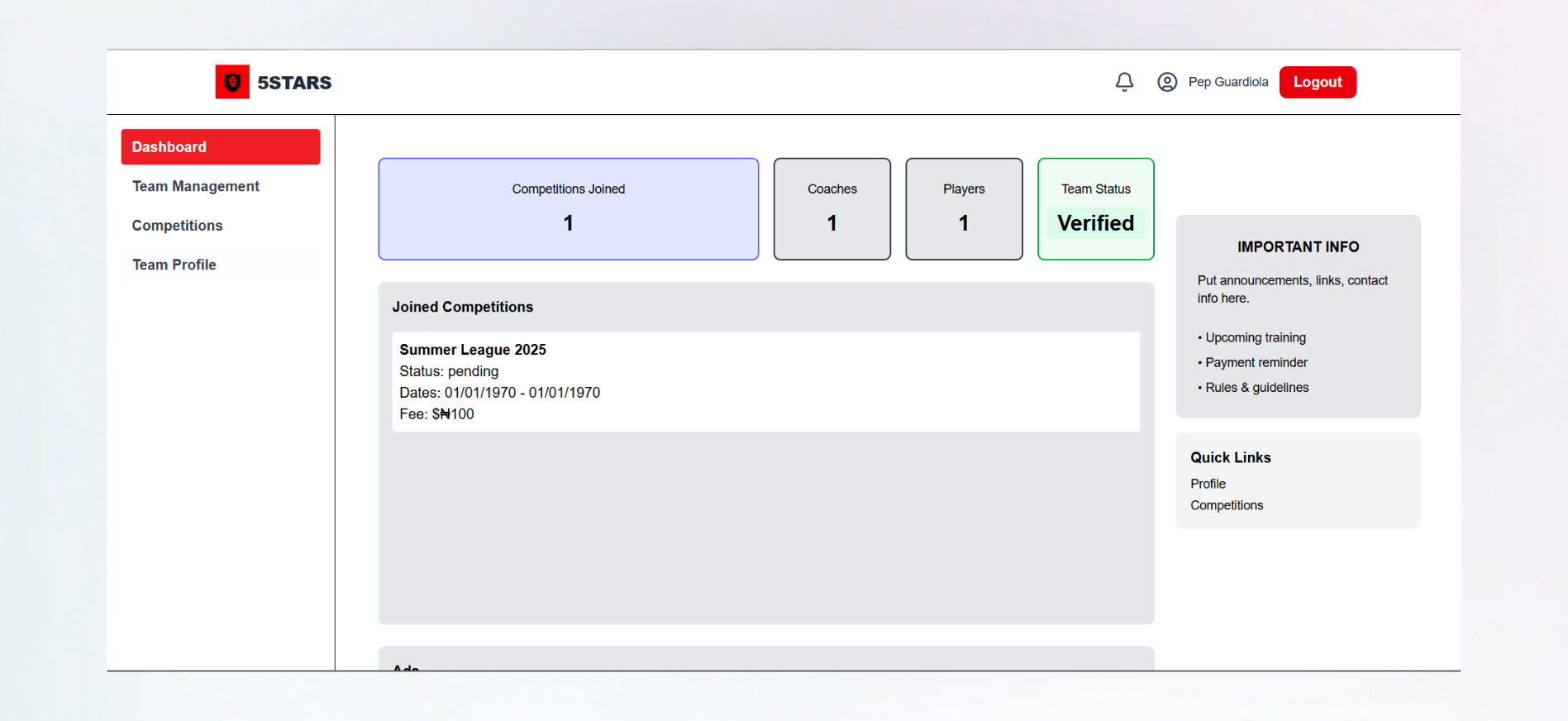Click the user profile avatar icon
The image size is (1568, 721).
[x=1167, y=82]
